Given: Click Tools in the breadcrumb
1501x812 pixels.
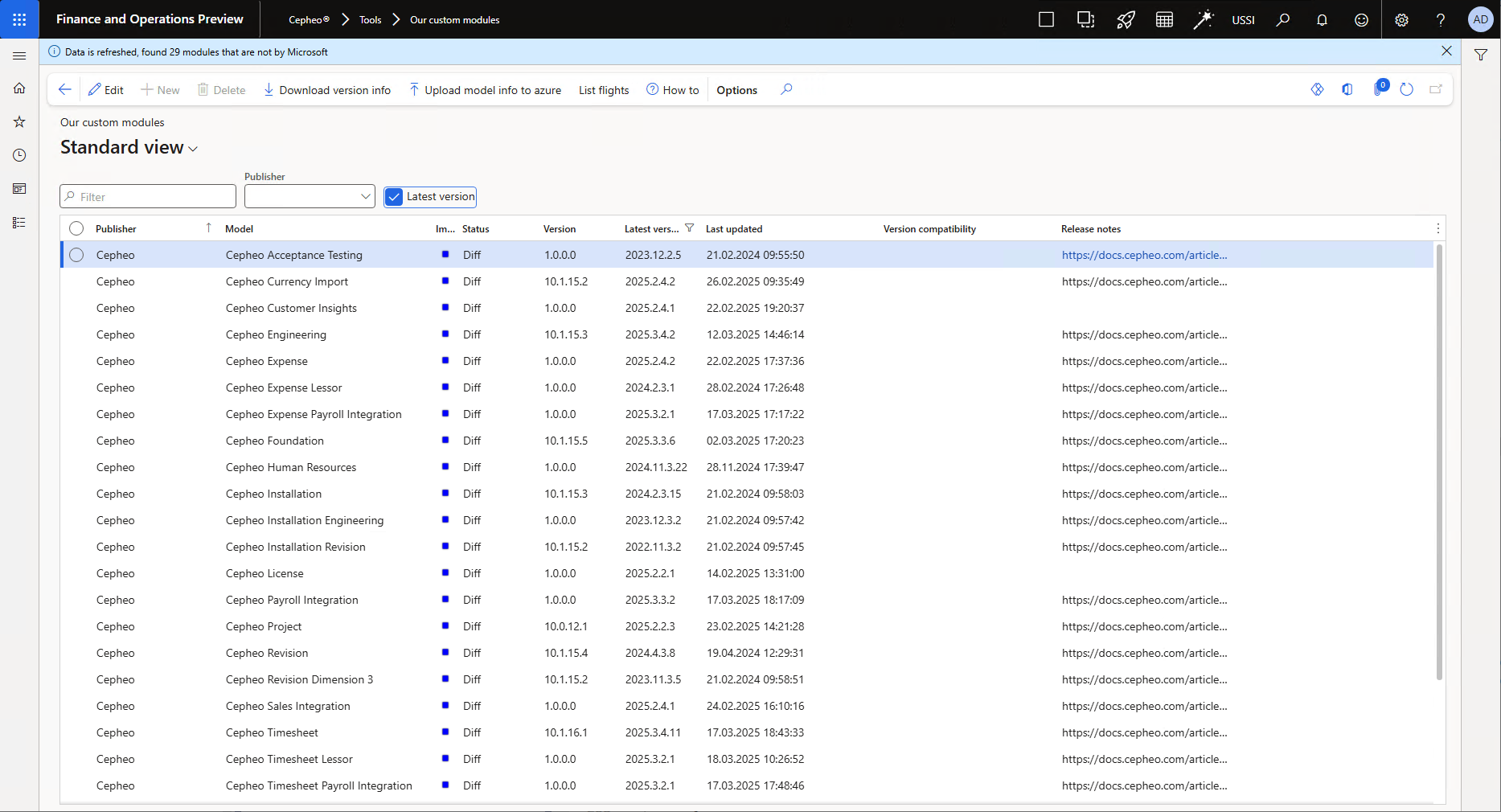Looking at the screenshot, I should pyautogui.click(x=370, y=20).
